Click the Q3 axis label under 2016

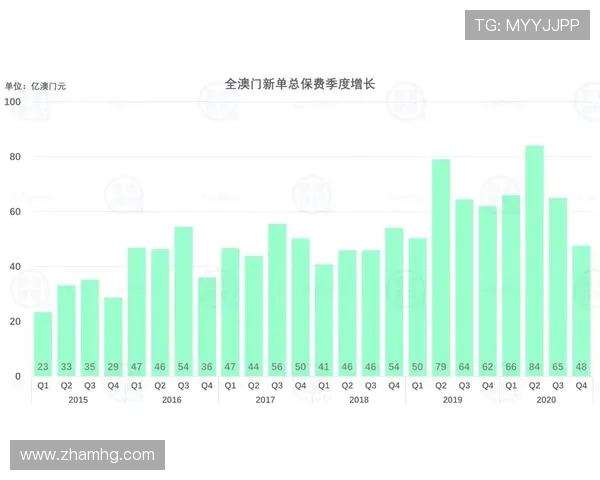pyautogui.click(x=183, y=386)
